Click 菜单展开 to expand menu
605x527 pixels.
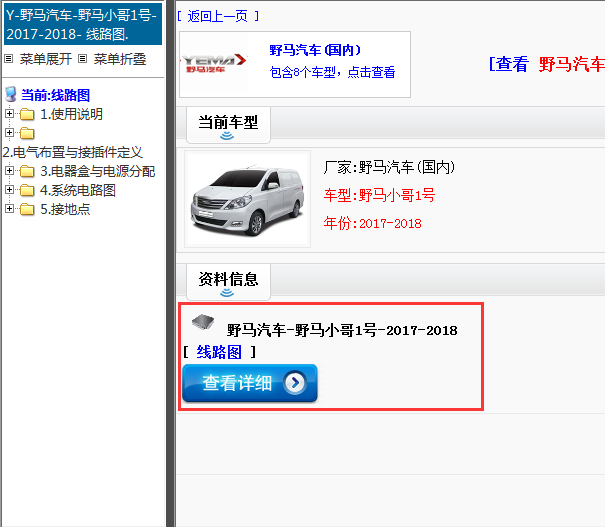[46, 59]
